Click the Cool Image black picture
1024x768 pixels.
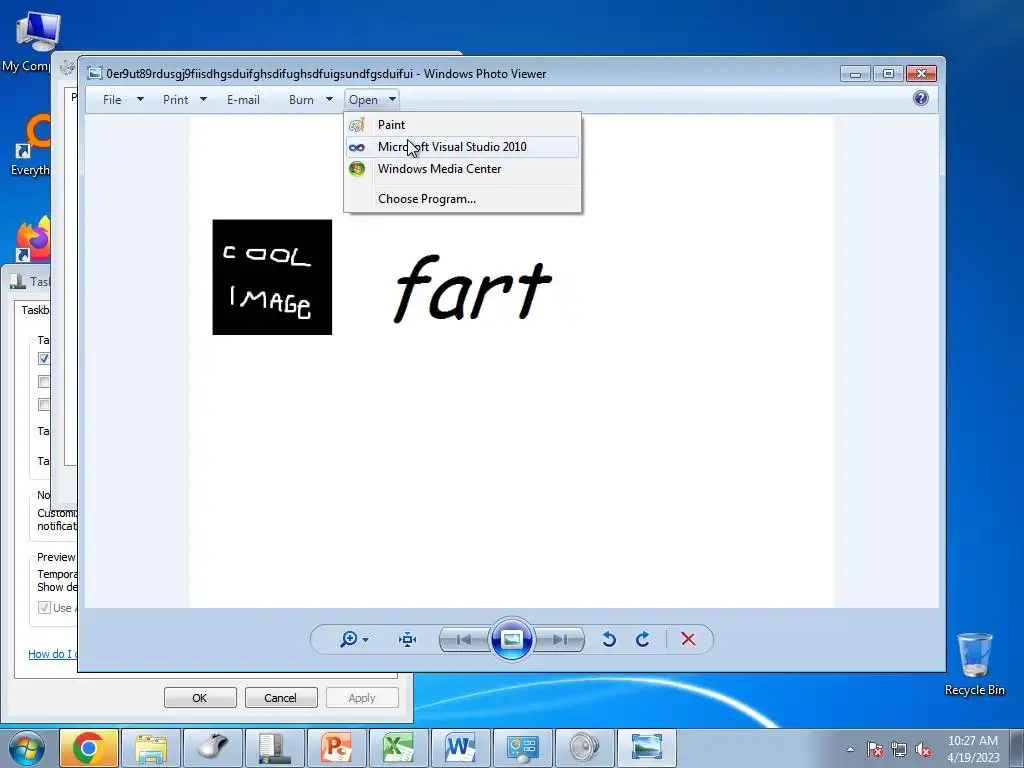272,277
